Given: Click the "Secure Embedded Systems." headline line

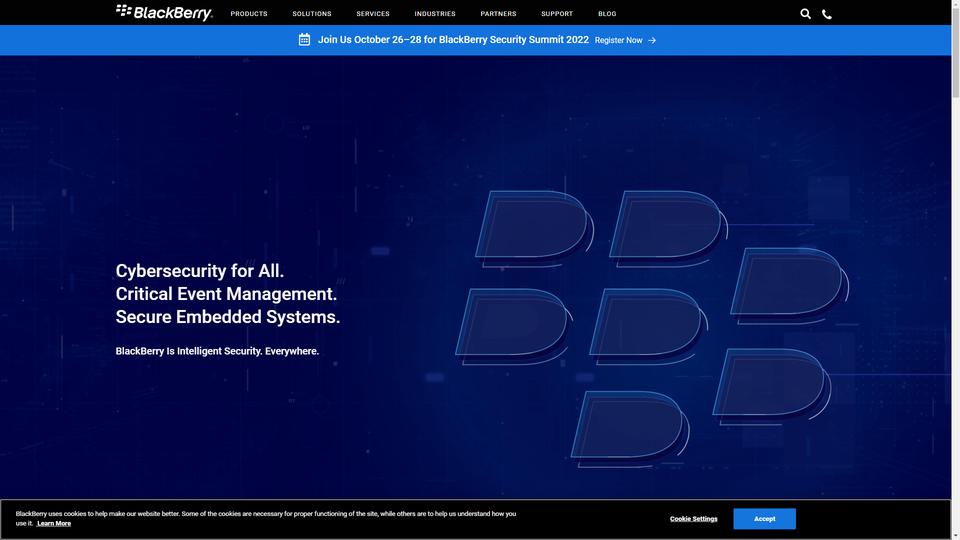Looking at the screenshot, I should coord(228,317).
